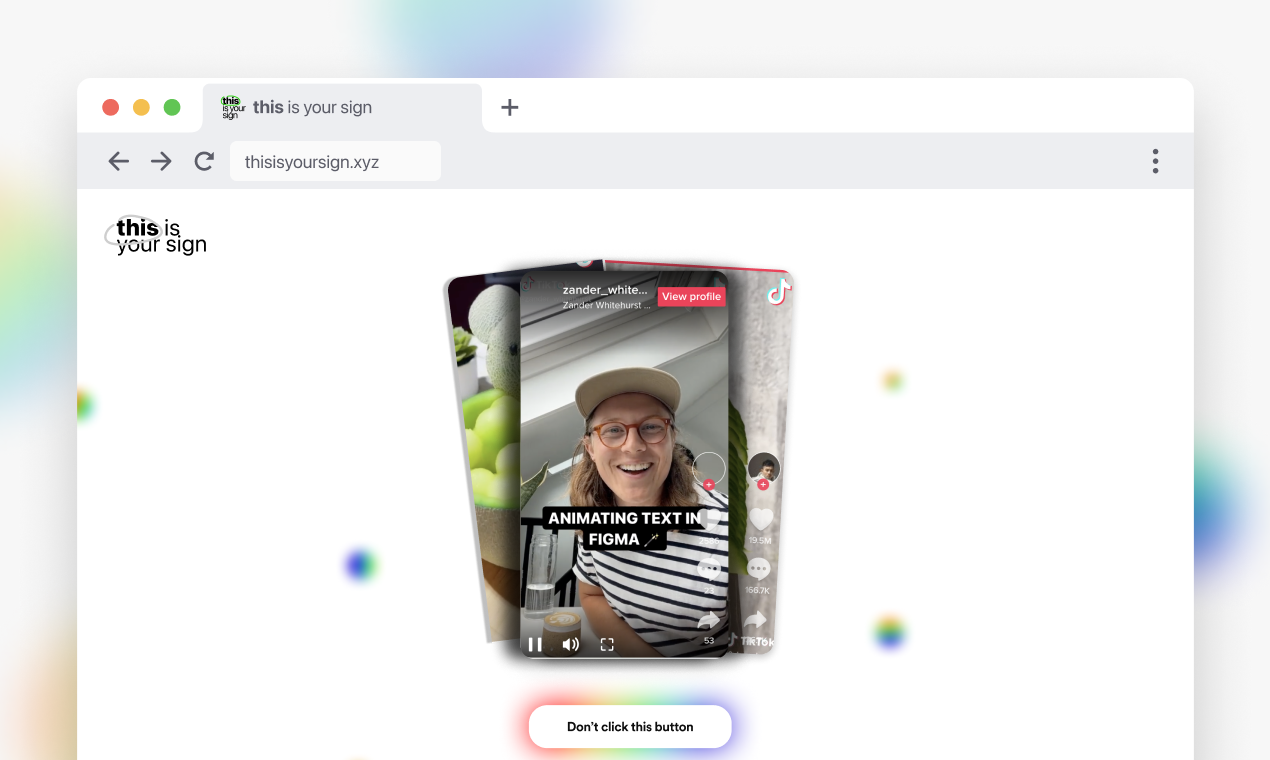Click the TikTok logo on the back card
1270x760 pixels.
point(779,292)
